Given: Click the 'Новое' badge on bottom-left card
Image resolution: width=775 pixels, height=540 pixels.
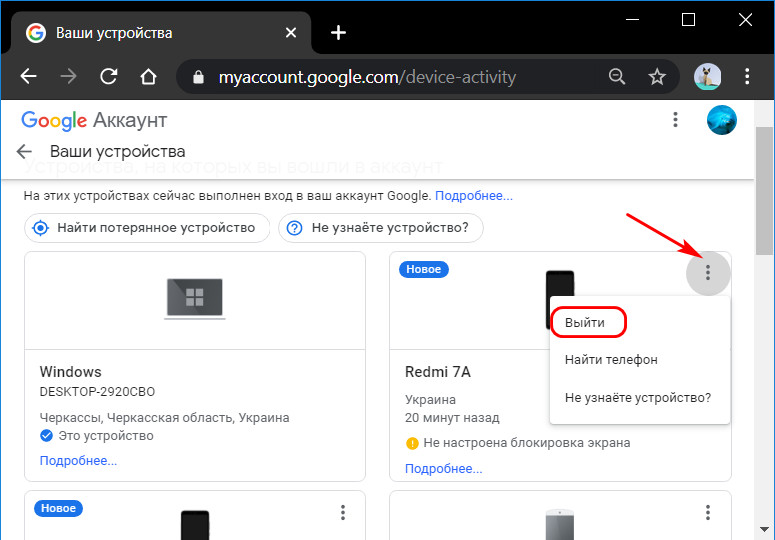Looking at the screenshot, I should (x=58, y=508).
